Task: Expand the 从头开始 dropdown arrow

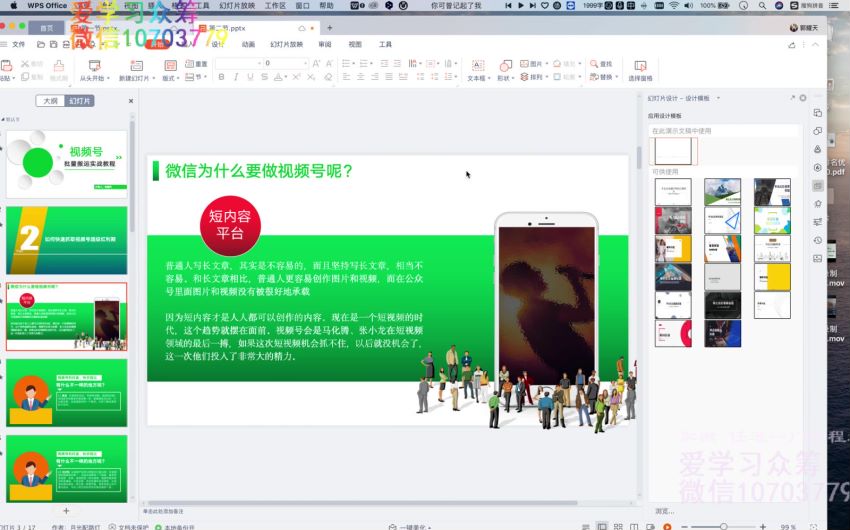Action: coord(108,79)
